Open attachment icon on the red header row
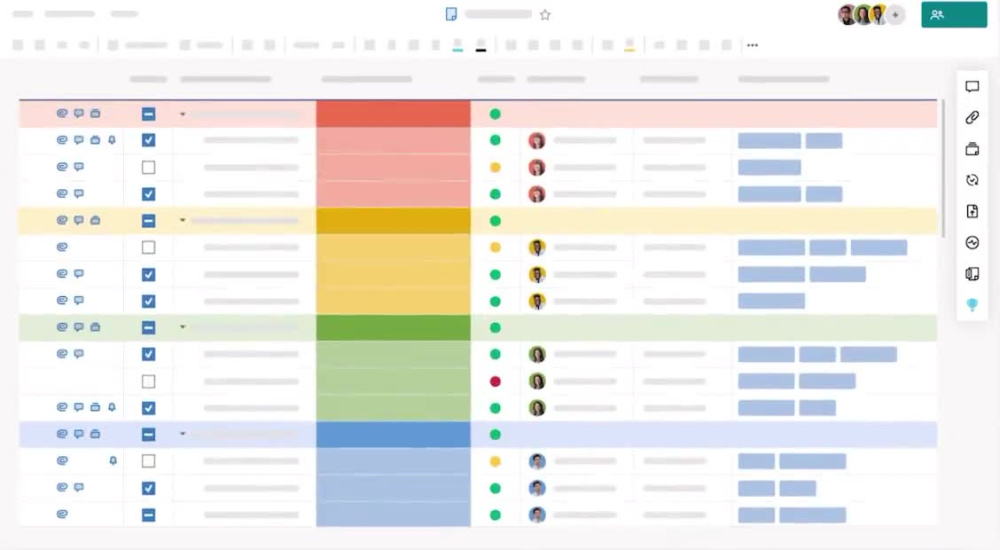 pos(62,114)
